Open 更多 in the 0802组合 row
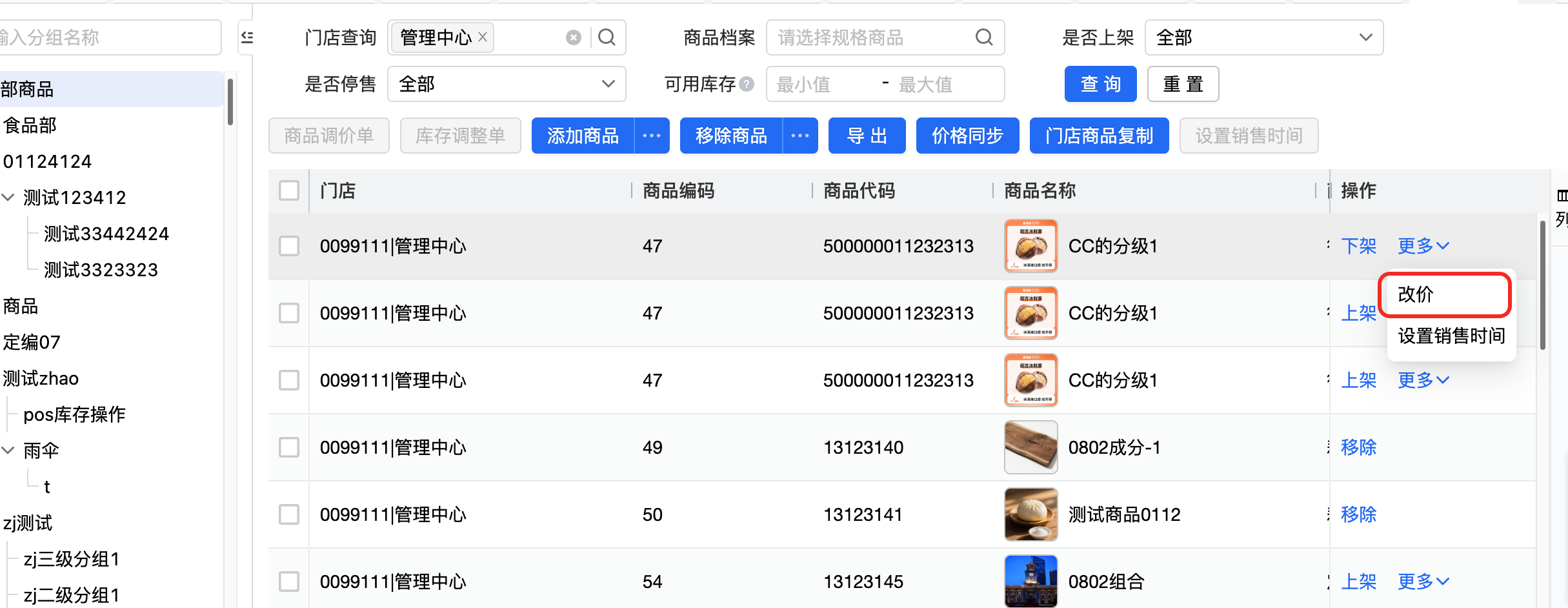The height and width of the screenshot is (608, 1568). click(1423, 582)
